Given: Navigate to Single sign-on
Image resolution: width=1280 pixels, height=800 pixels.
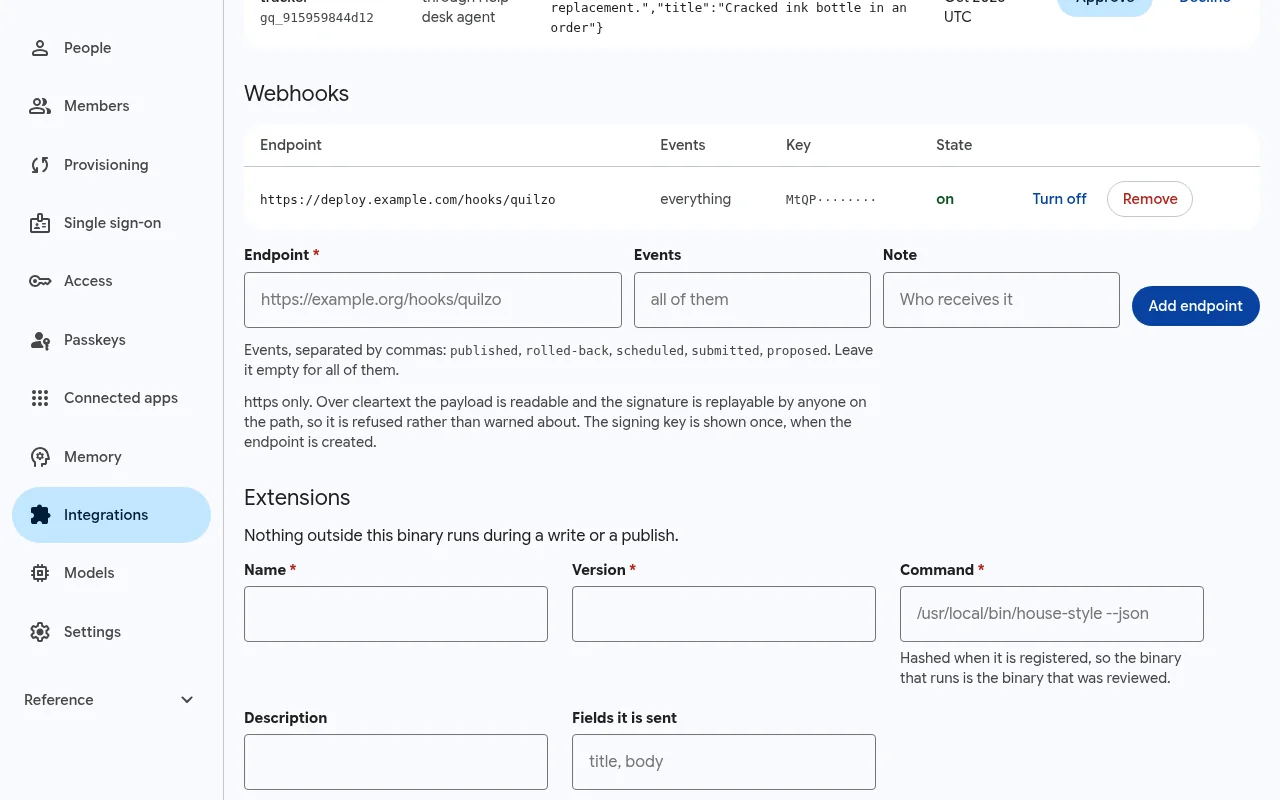Looking at the screenshot, I should pyautogui.click(x=111, y=223).
